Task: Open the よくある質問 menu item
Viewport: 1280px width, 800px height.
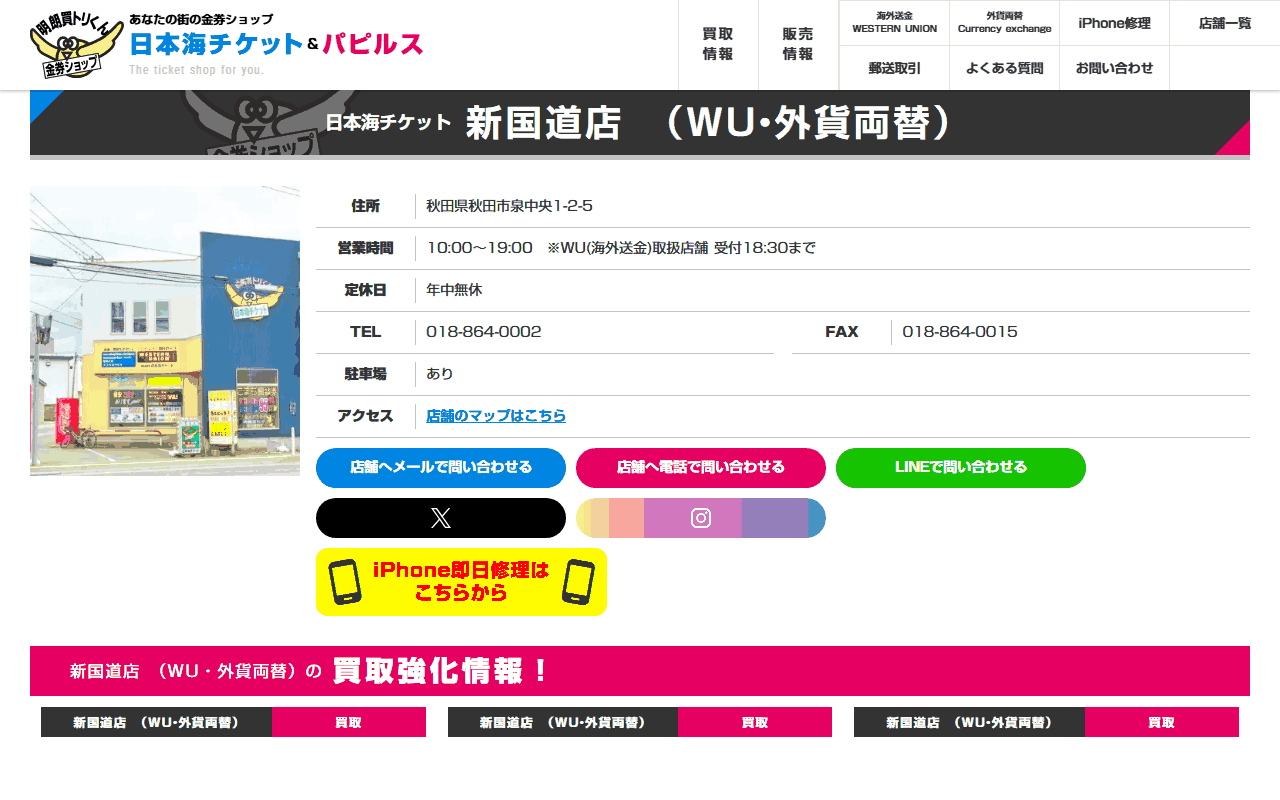Action: point(1005,68)
